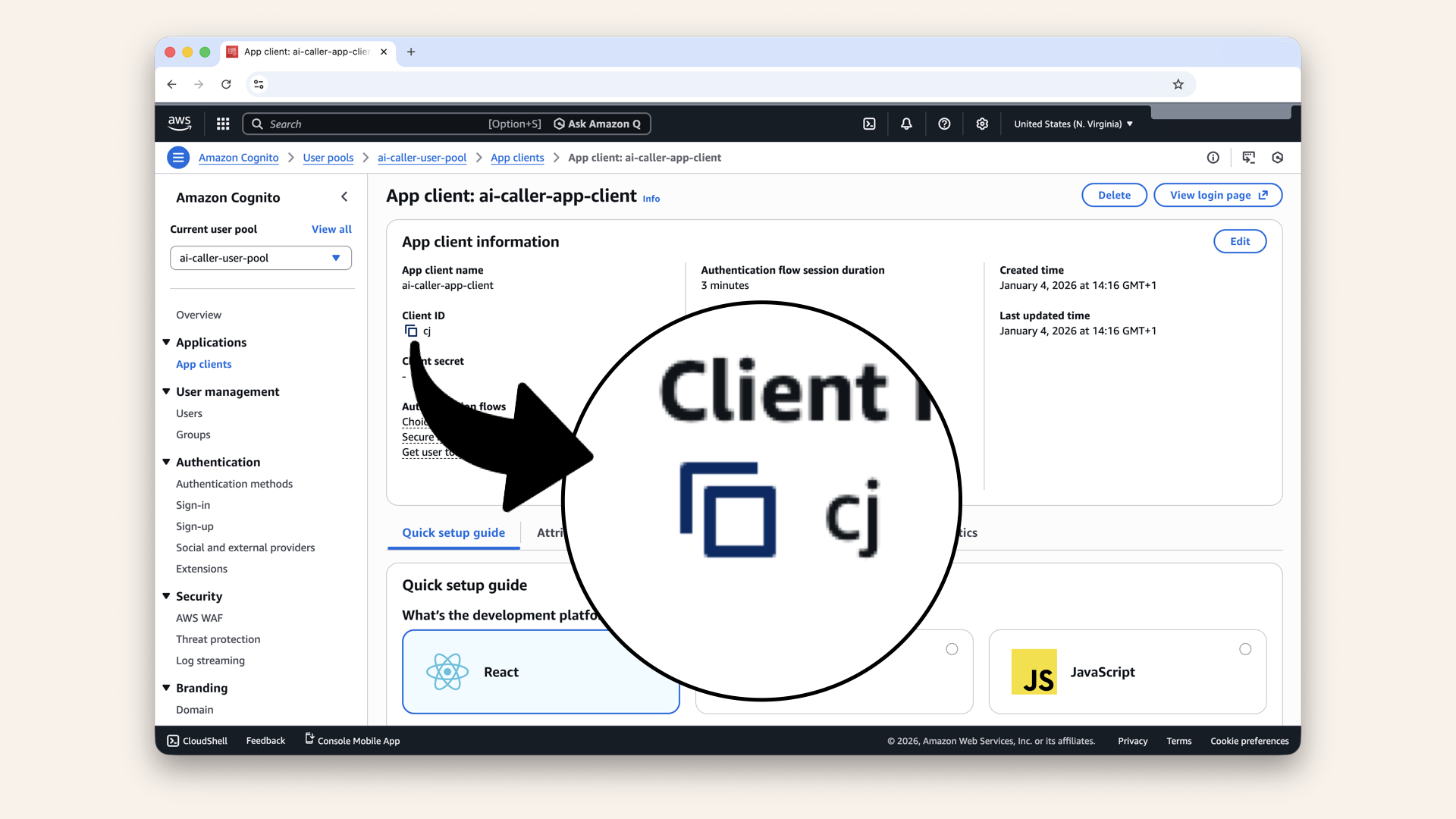This screenshot has height=819, width=1456.
Task: Open the ai-caller-user-pool dropdown
Action: [260, 258]
